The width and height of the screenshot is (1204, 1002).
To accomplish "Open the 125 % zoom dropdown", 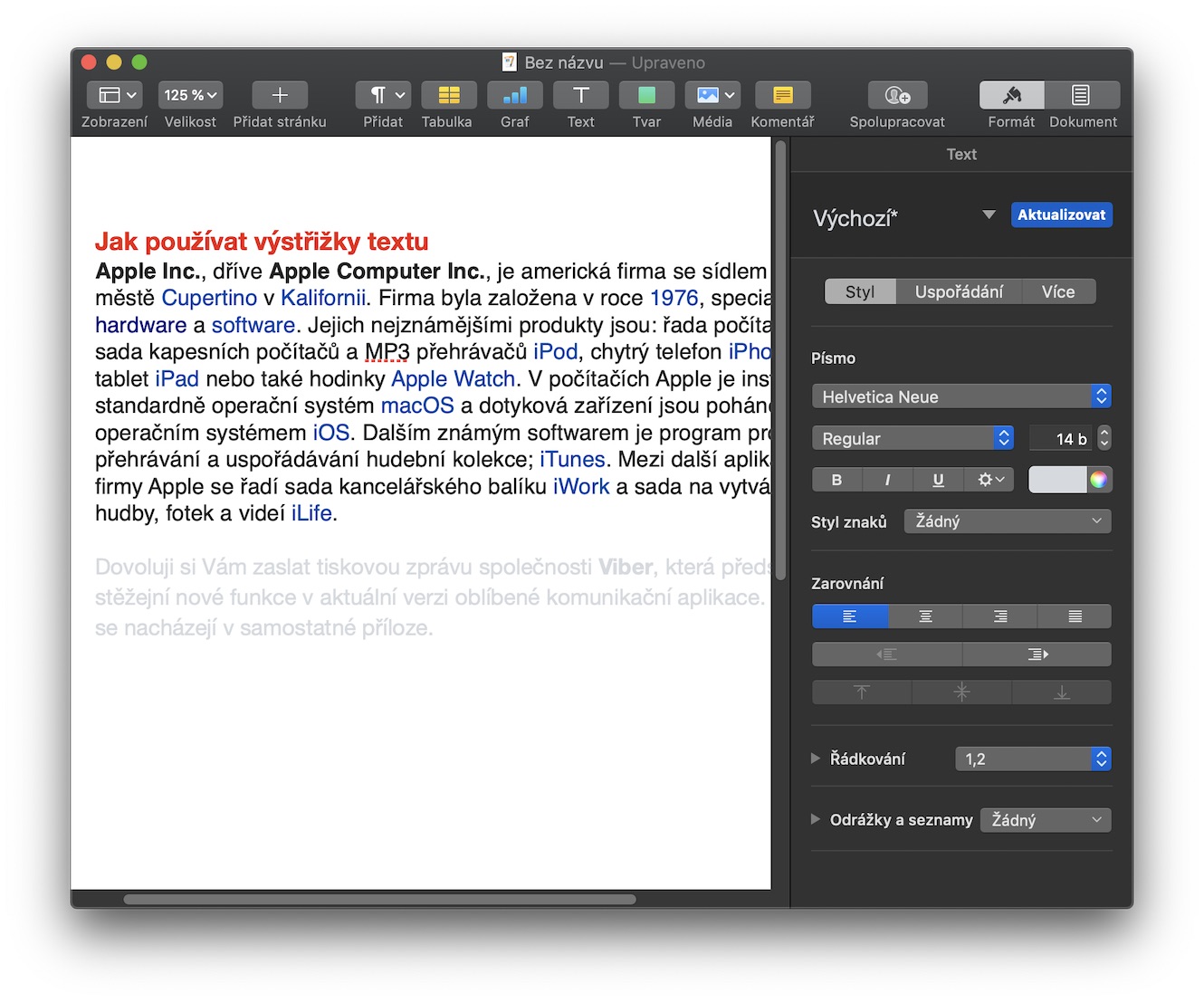I will pyautogui.click(x=191, y=95).
